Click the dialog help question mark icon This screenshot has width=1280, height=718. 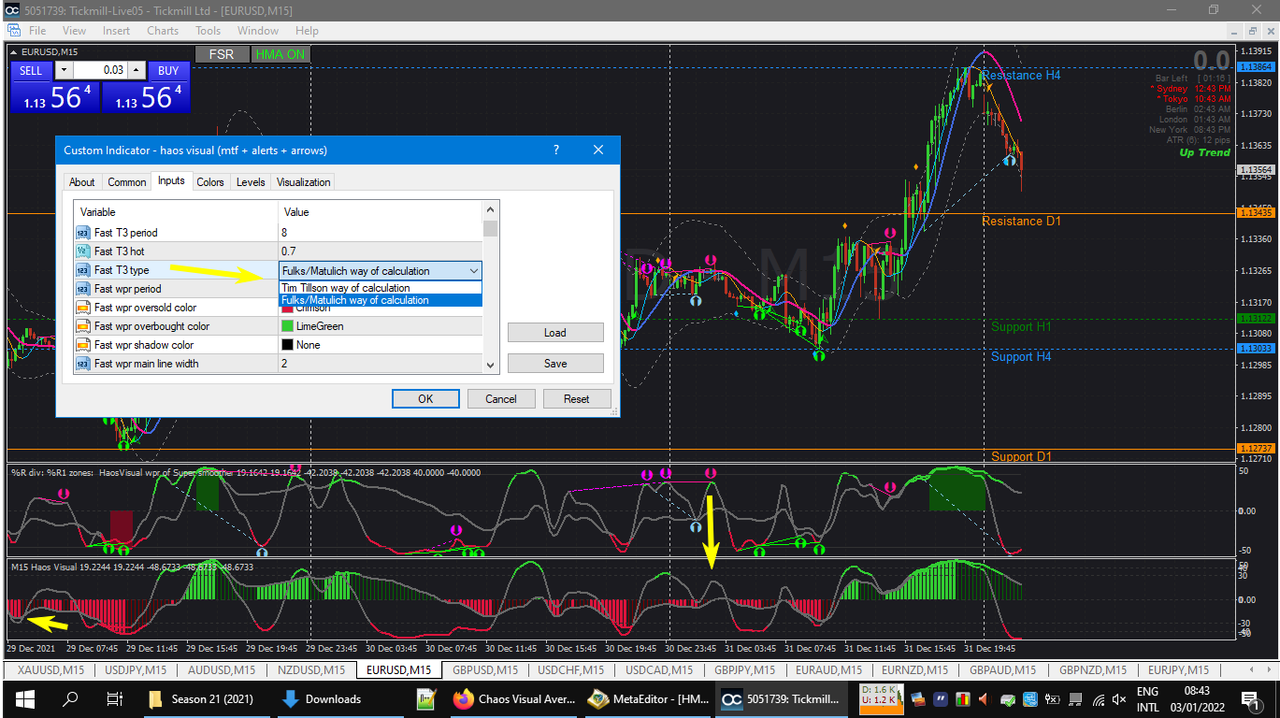[x=556, y=150]
